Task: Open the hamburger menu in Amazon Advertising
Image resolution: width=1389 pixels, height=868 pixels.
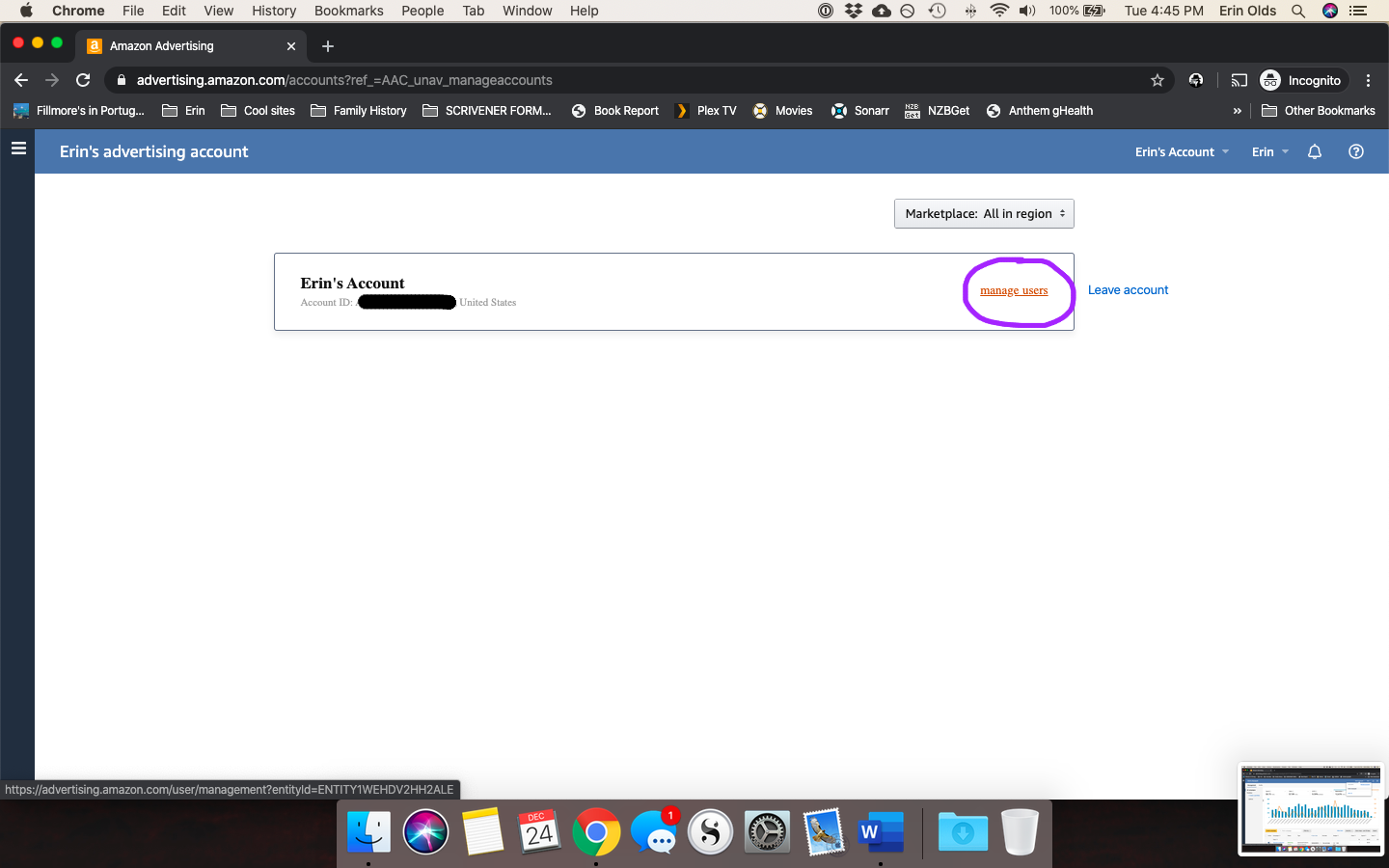Action: point(17,149)
